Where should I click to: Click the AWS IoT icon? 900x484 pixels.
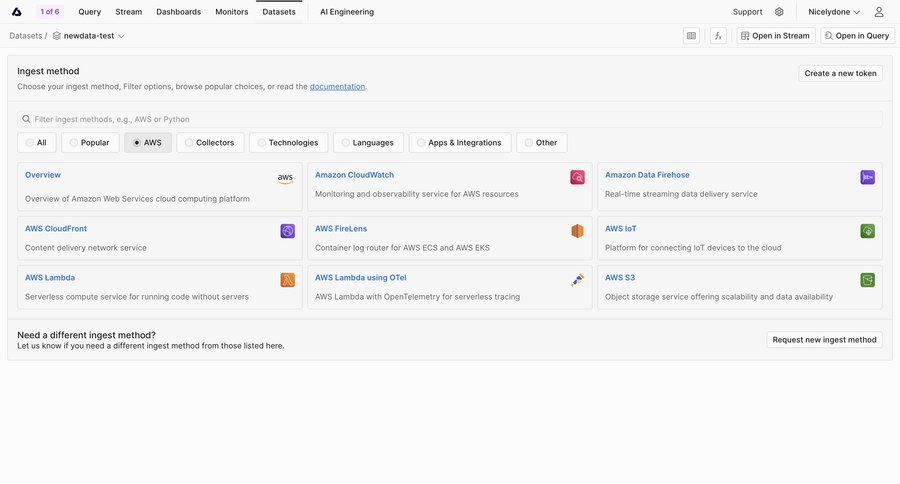pos(867,231)
